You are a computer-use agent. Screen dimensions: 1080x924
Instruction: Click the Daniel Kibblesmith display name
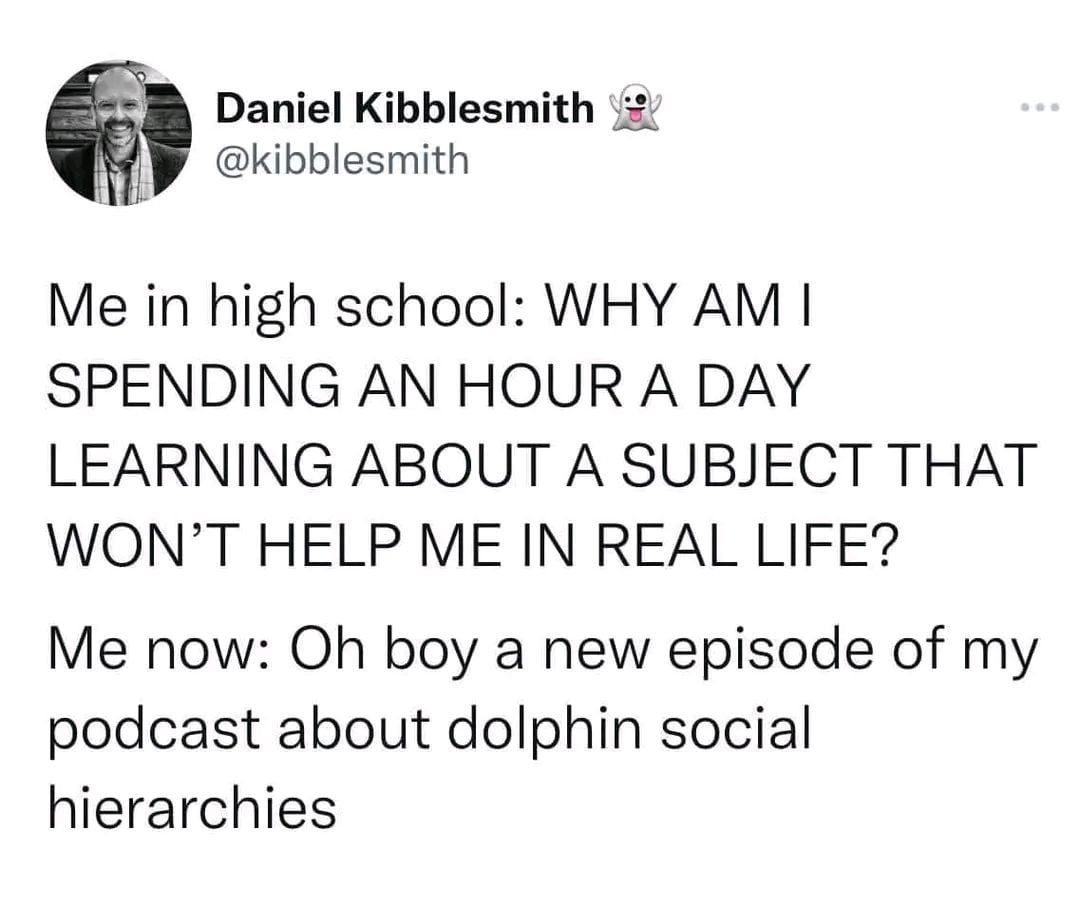[405, 108]
